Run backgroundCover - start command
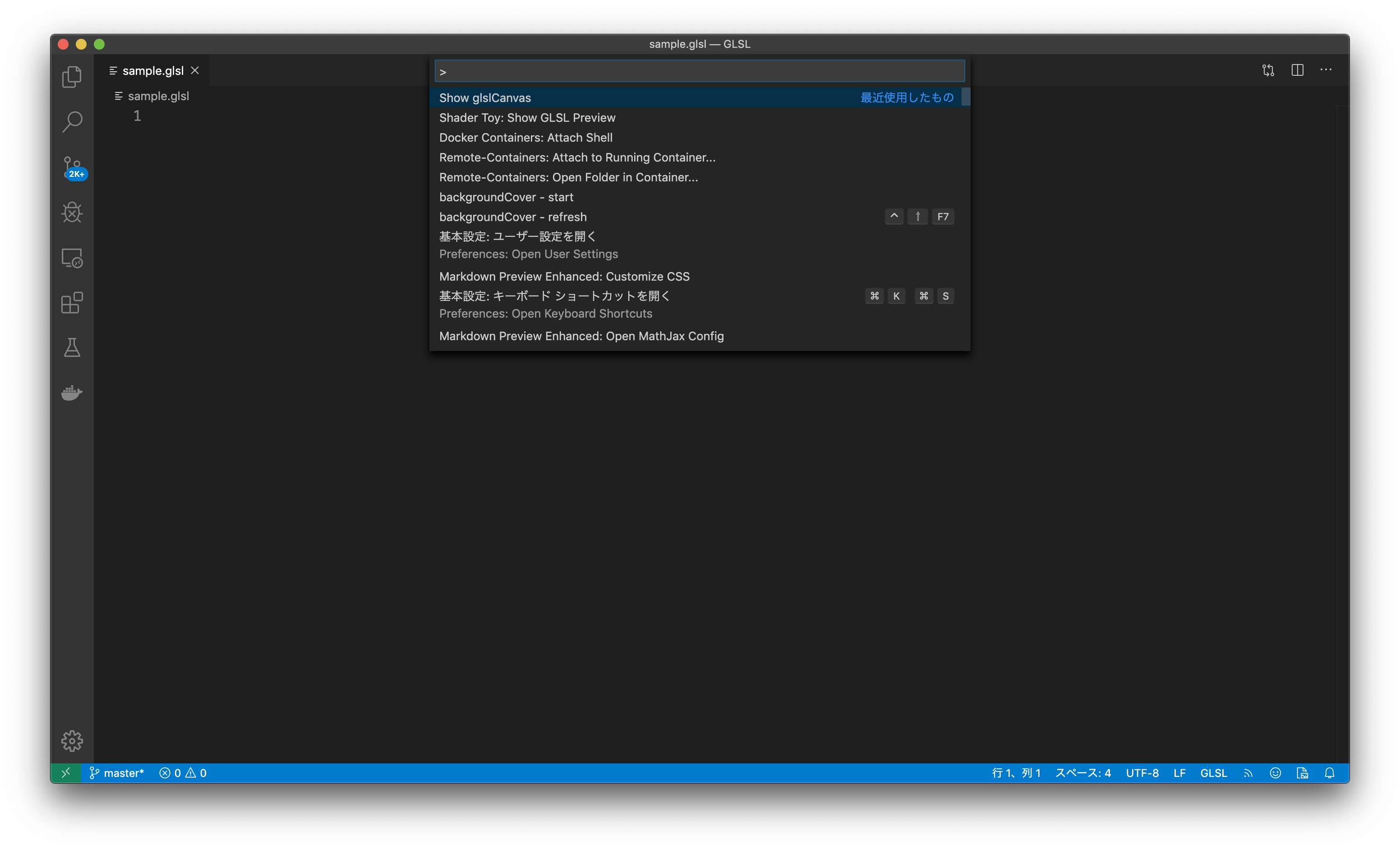 coord(700,197)
